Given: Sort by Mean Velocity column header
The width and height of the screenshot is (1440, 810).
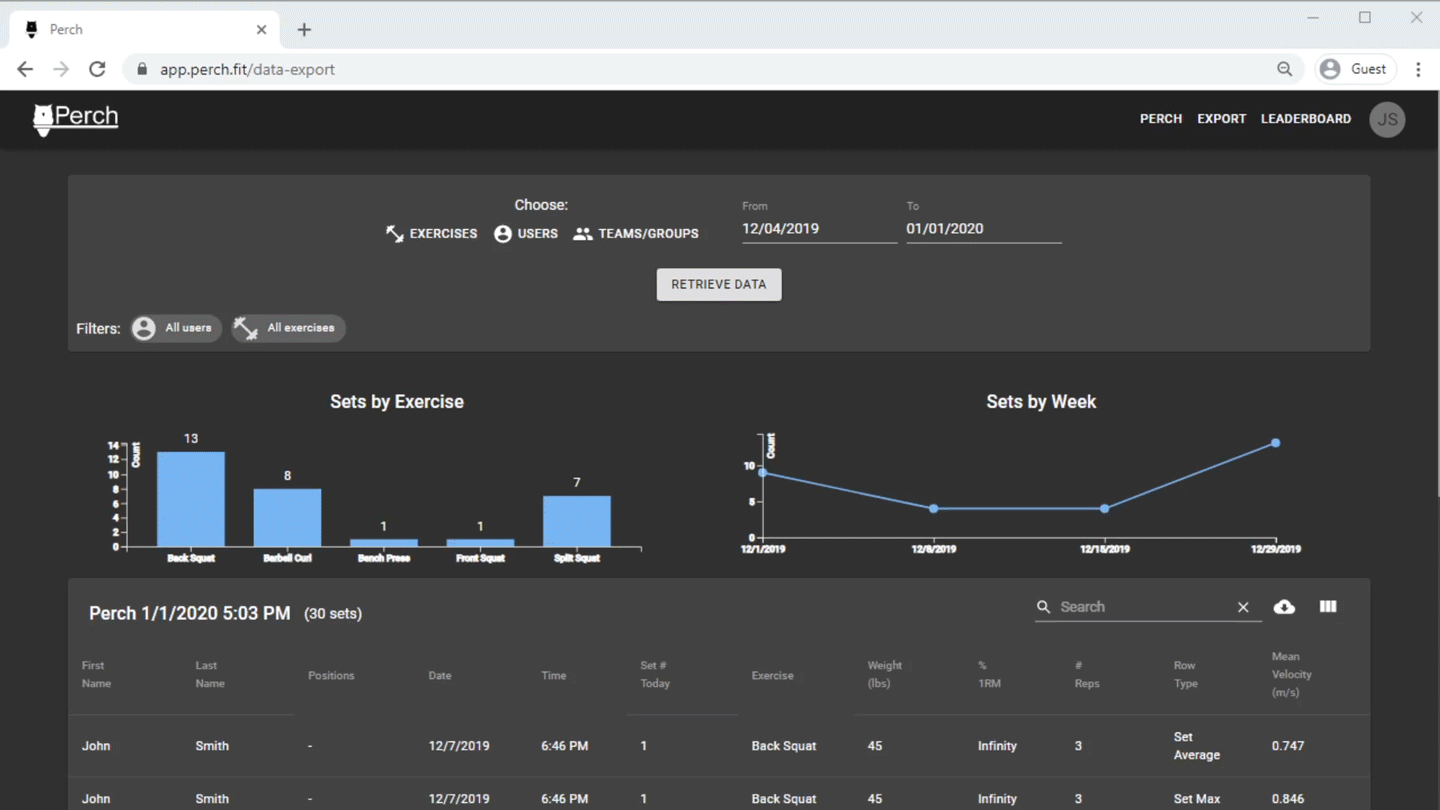Looking at the screenshot, I should (x=1292, y=675).
